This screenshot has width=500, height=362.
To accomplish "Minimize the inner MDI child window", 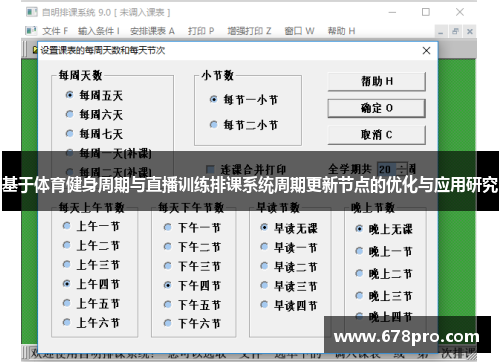I will [441, 32].
